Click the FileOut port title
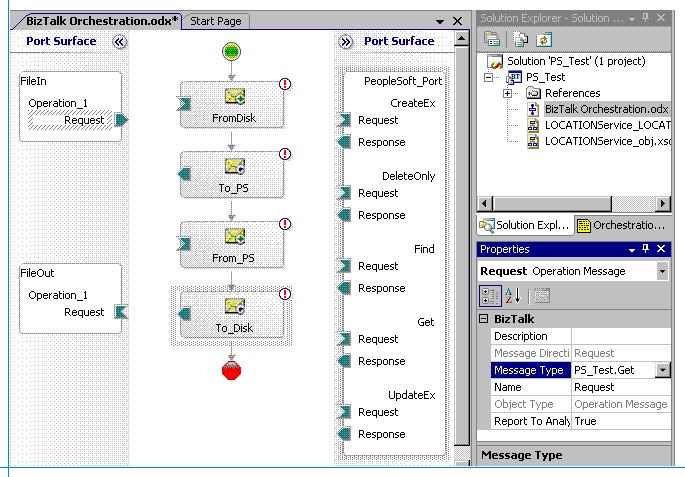The height and width of the screenshot is (477, 685). [38, 273]
